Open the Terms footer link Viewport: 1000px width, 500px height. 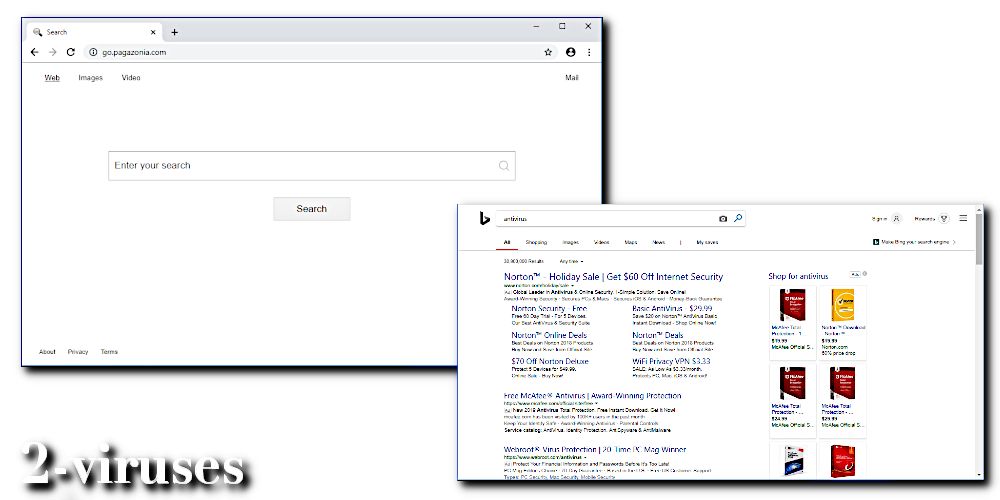(x=109, y=352)
